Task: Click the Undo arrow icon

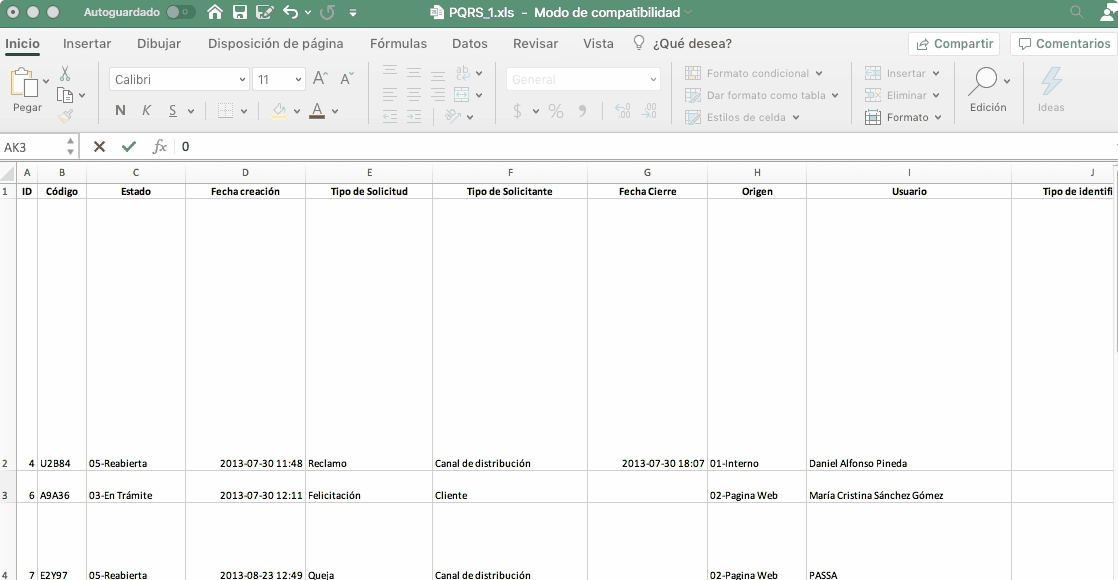Action: (290, 13)
